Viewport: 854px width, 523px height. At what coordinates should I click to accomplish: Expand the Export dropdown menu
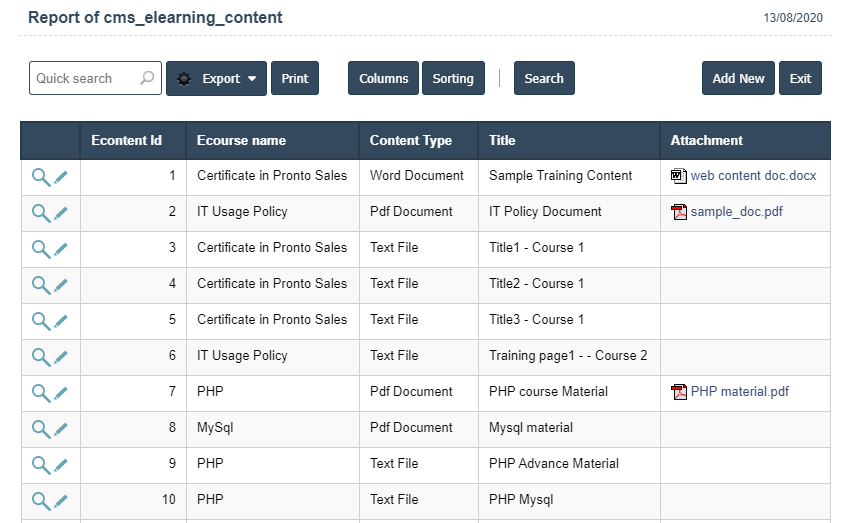pyautogui.click(x=216, y=79)
